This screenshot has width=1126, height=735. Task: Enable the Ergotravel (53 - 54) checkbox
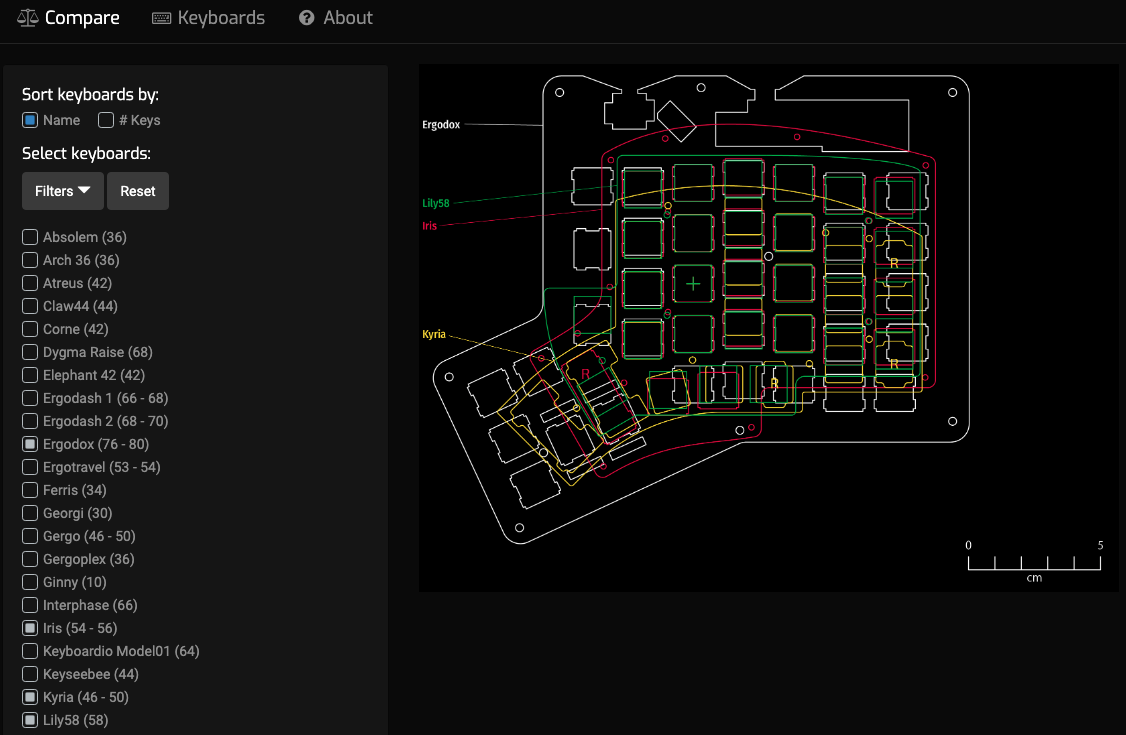30,467
